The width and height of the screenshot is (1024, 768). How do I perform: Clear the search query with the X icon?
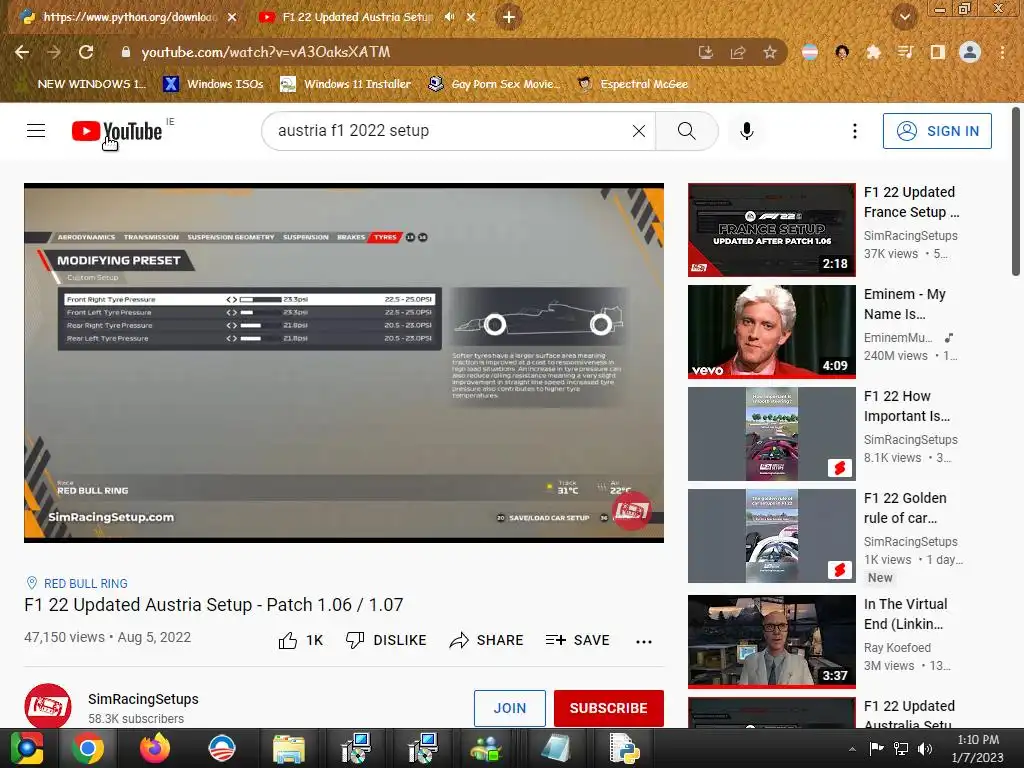click(639, 131)
